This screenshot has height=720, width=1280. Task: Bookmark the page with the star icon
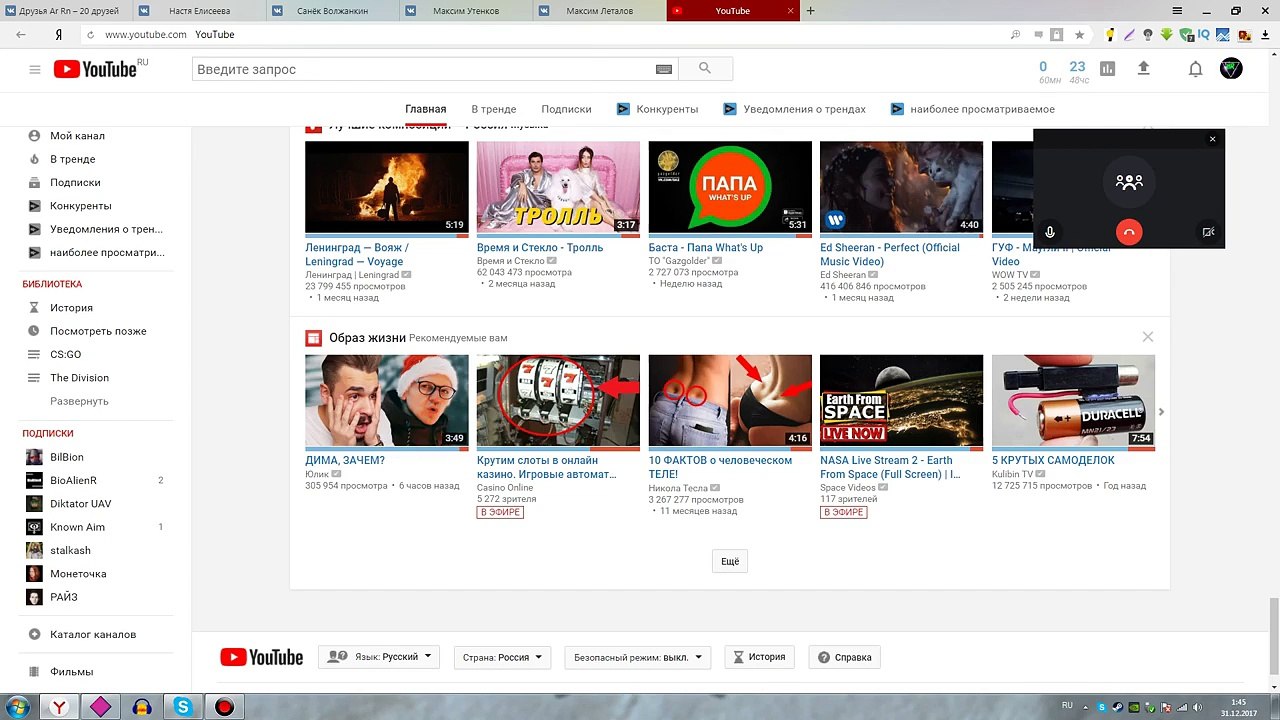pyautogui.click(x=1079, y=34)
